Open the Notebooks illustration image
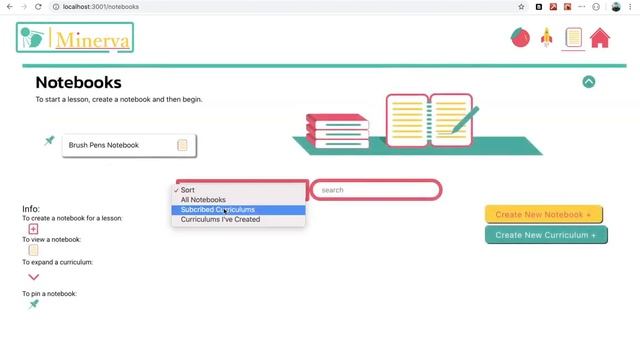The width and height of the screenshot is (640, 360). tap(418, 124)
